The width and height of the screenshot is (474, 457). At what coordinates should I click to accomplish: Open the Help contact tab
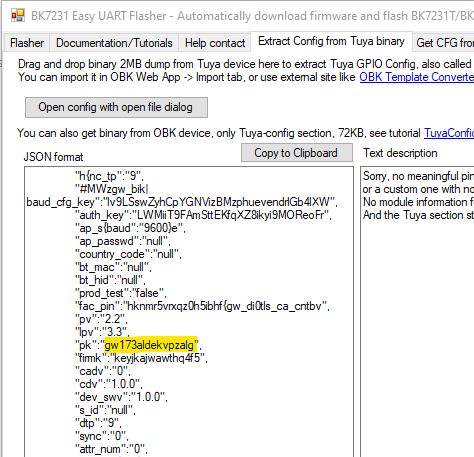[215, 43]
